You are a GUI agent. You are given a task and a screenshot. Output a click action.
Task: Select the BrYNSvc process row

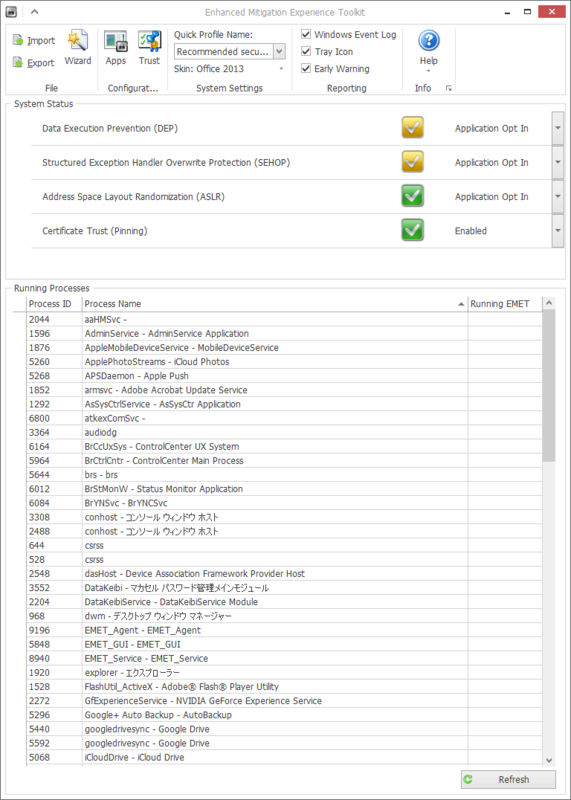(285, 503)
